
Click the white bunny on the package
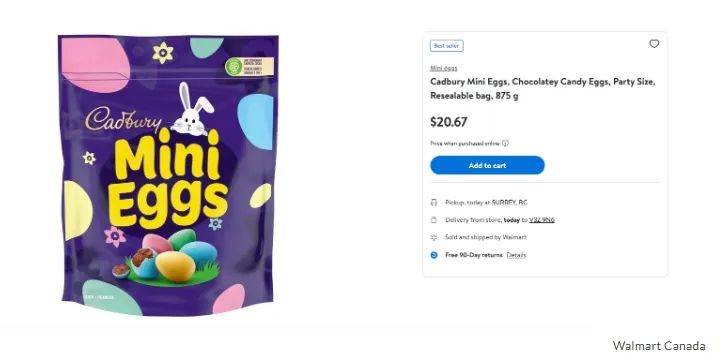pyautogui.click(x=192, y=110)
